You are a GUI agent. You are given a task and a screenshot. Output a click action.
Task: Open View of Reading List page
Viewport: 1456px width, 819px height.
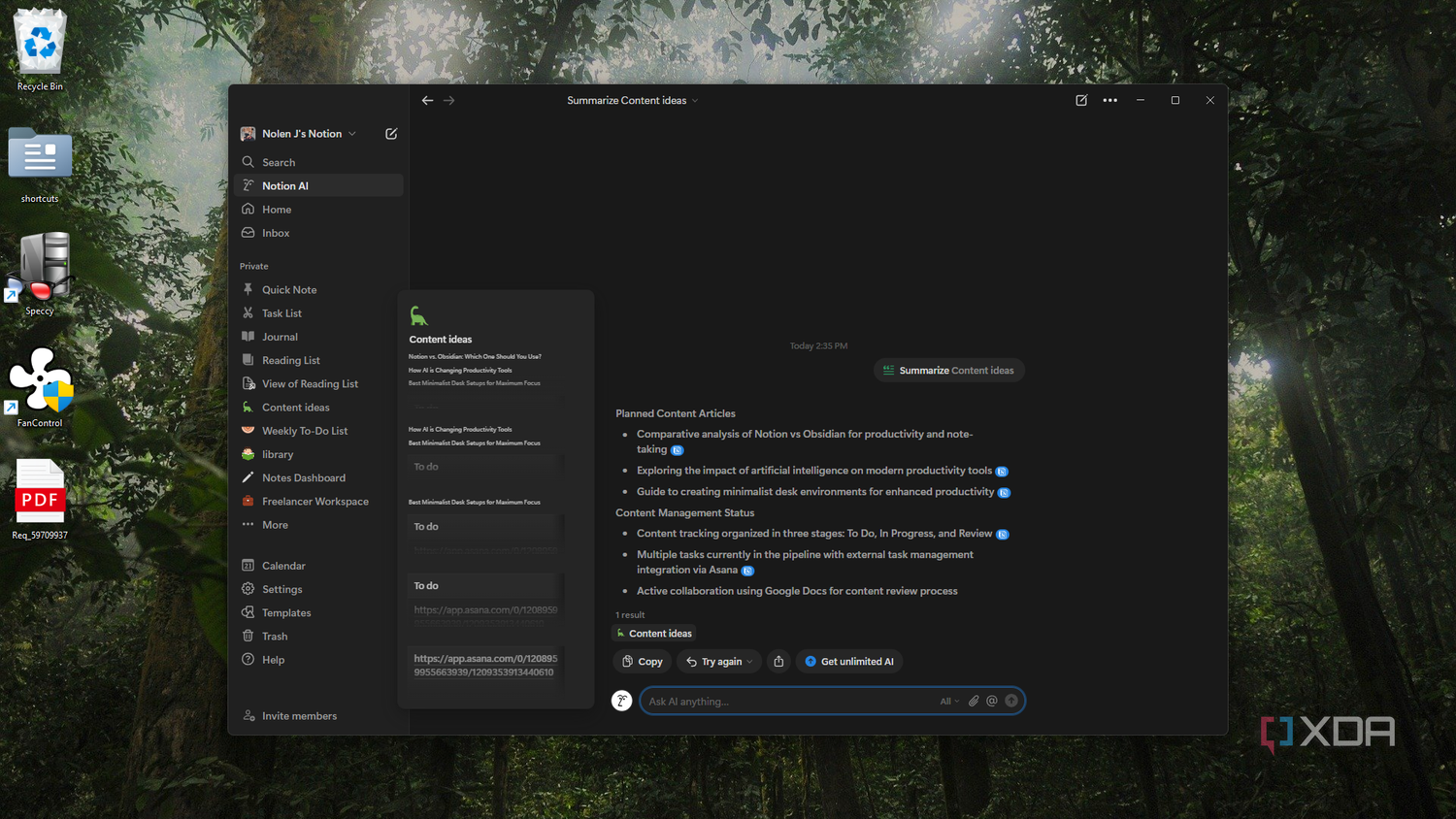(319, 383)
